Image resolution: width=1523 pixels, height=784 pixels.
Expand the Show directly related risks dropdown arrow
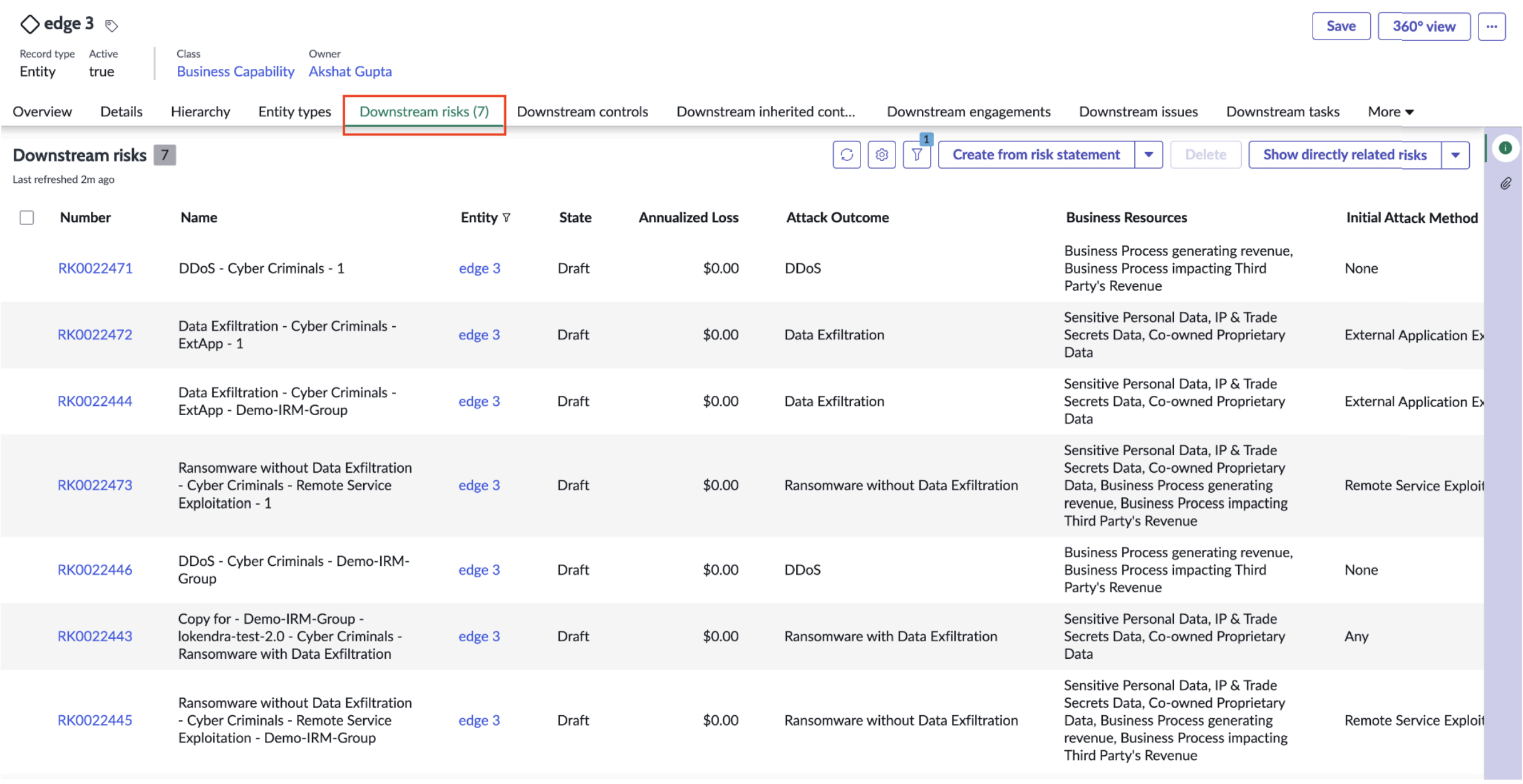[1455, 155]
